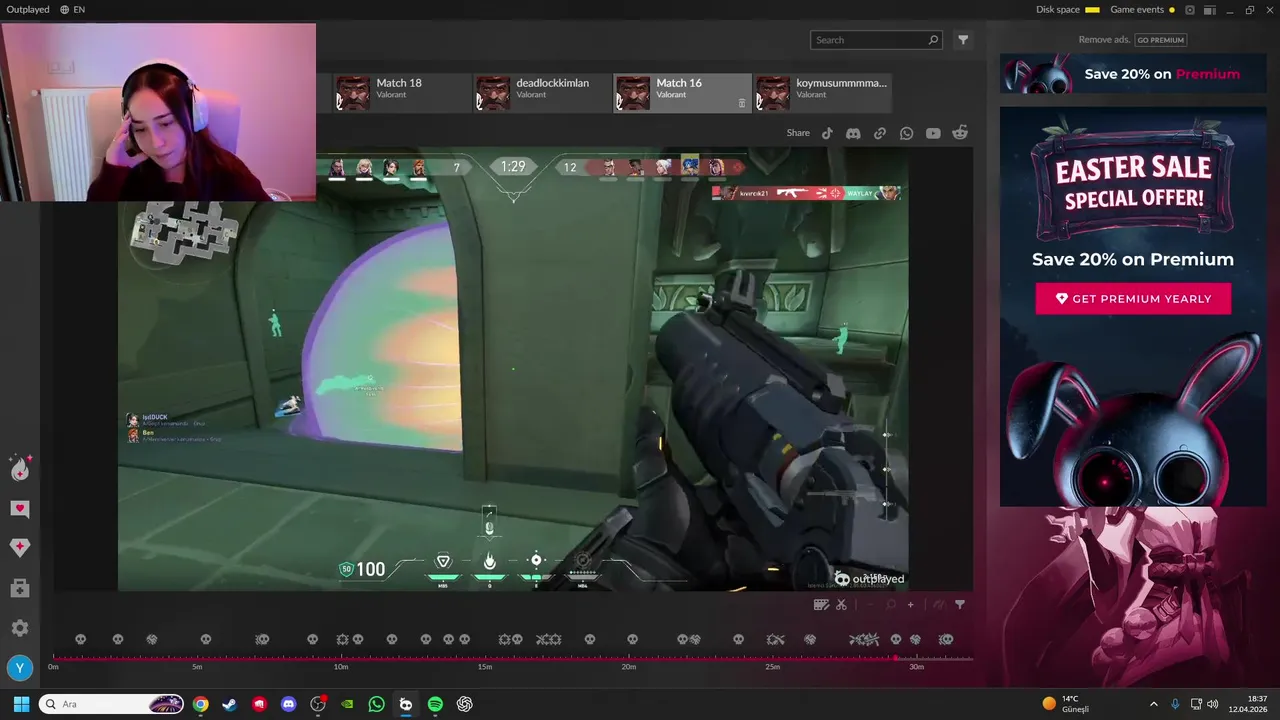Viewport: 1280px width, 720px height.
Task: Jump to the last skull marker past 30m
Action: click(945, 639)
